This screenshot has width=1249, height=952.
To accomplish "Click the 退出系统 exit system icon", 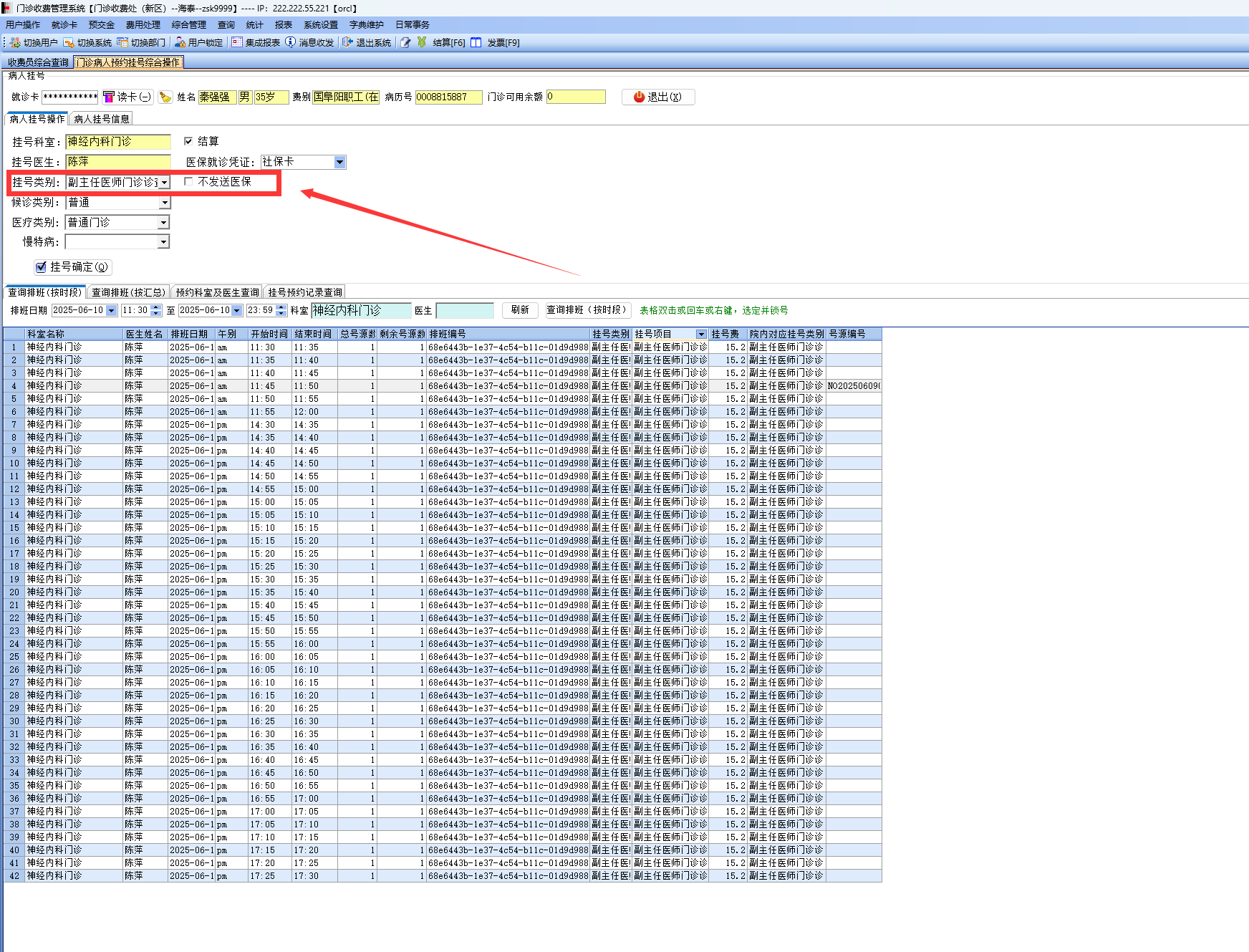I will (x=348, y=43).
